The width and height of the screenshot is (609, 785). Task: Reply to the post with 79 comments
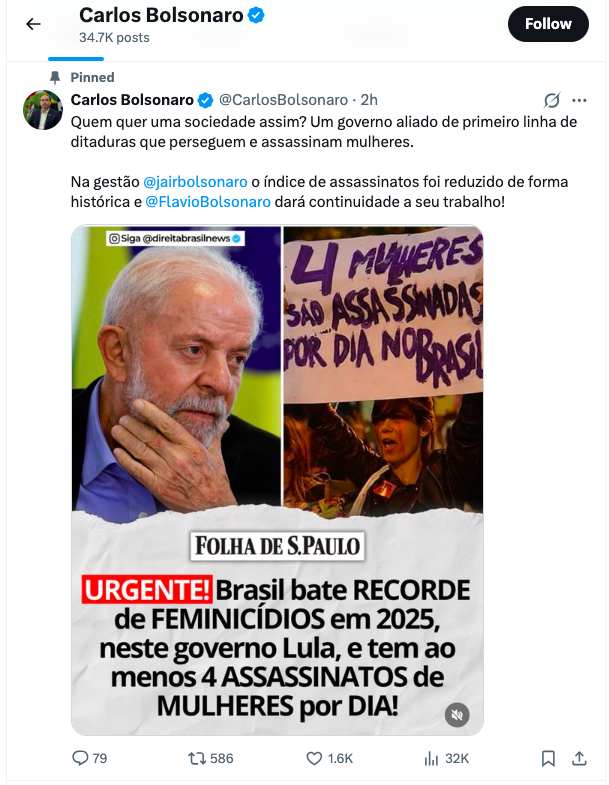[90, 758]
